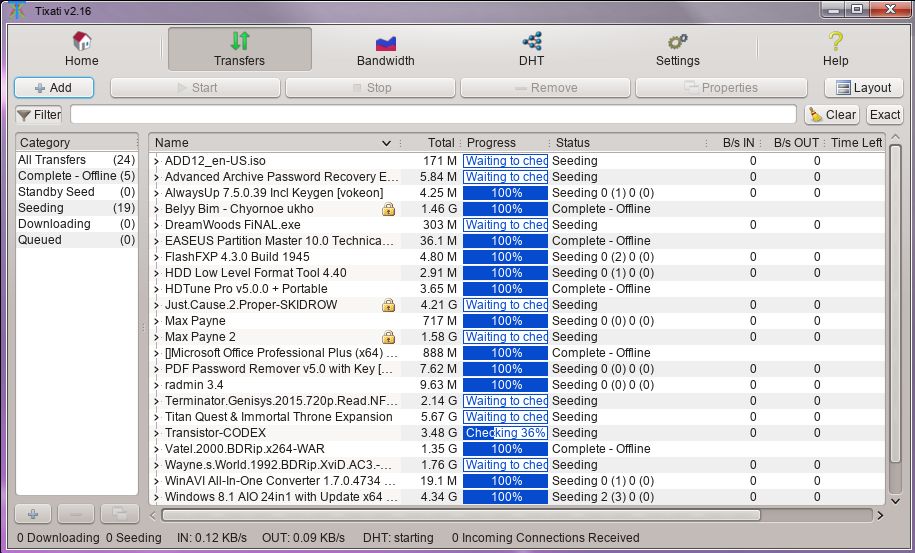This screenshot has height=553, width=915.
Task: Select EASEUS Partition Master row
Action: (517, 241)
